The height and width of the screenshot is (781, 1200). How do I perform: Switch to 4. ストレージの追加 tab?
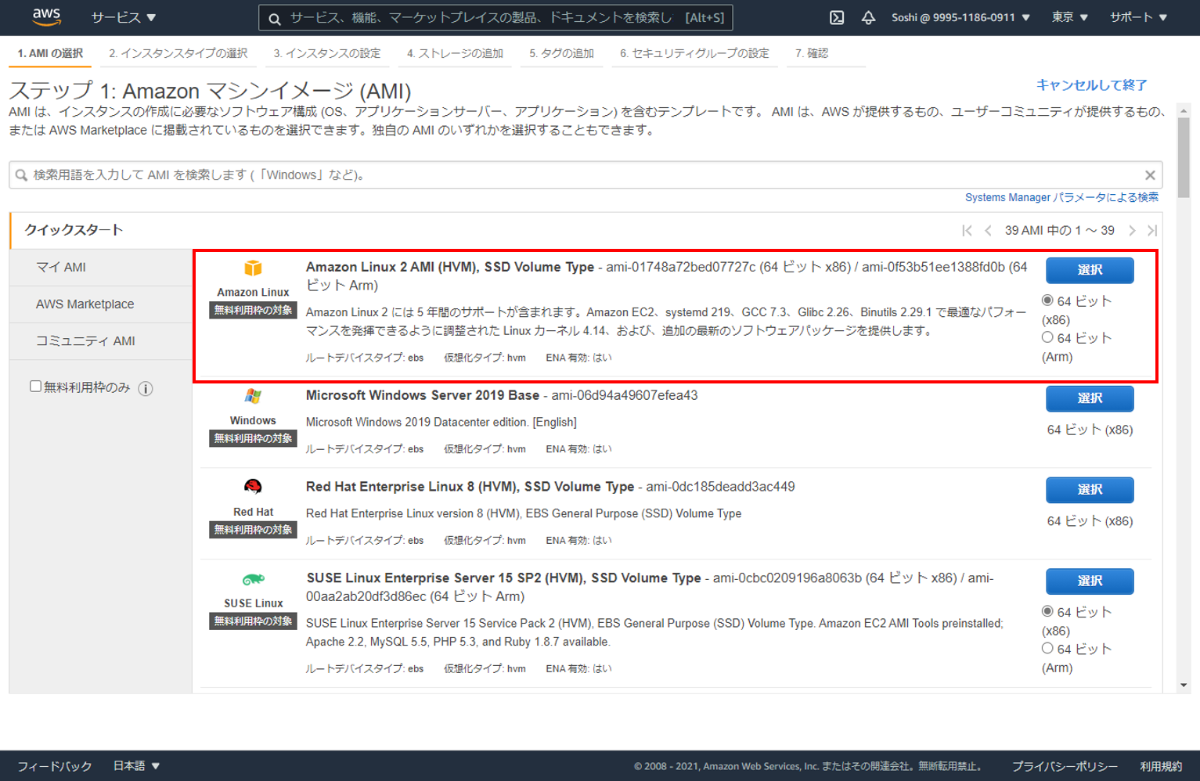point(456,53)
